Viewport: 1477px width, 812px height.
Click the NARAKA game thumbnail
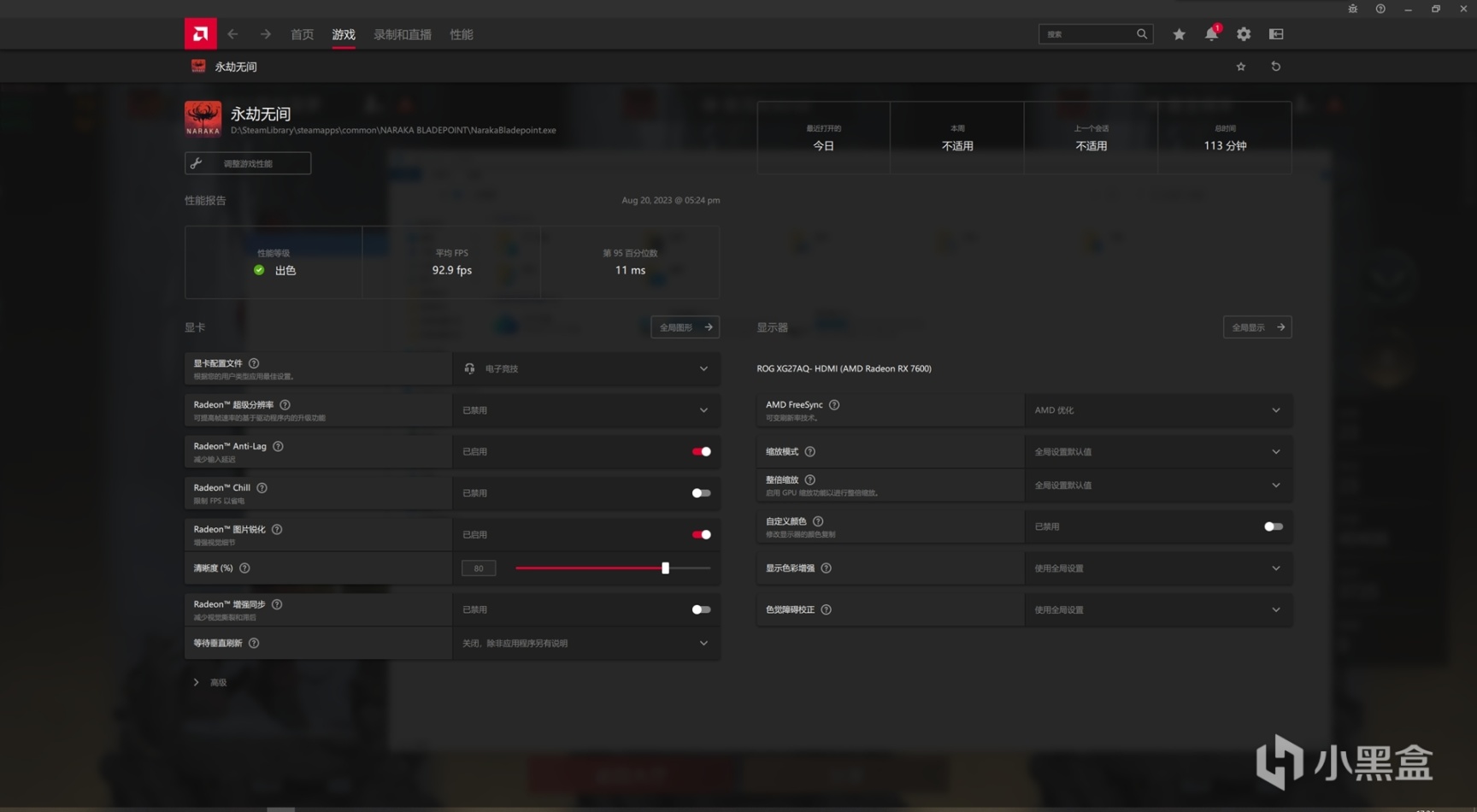203,119
